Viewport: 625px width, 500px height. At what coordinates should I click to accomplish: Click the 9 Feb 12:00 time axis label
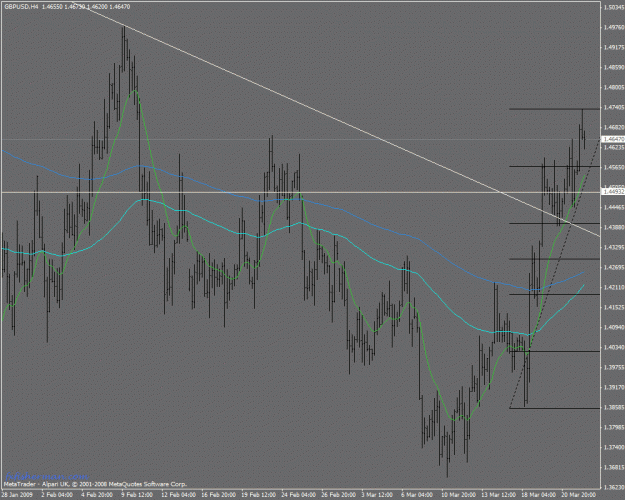click(x=137, y=495)
